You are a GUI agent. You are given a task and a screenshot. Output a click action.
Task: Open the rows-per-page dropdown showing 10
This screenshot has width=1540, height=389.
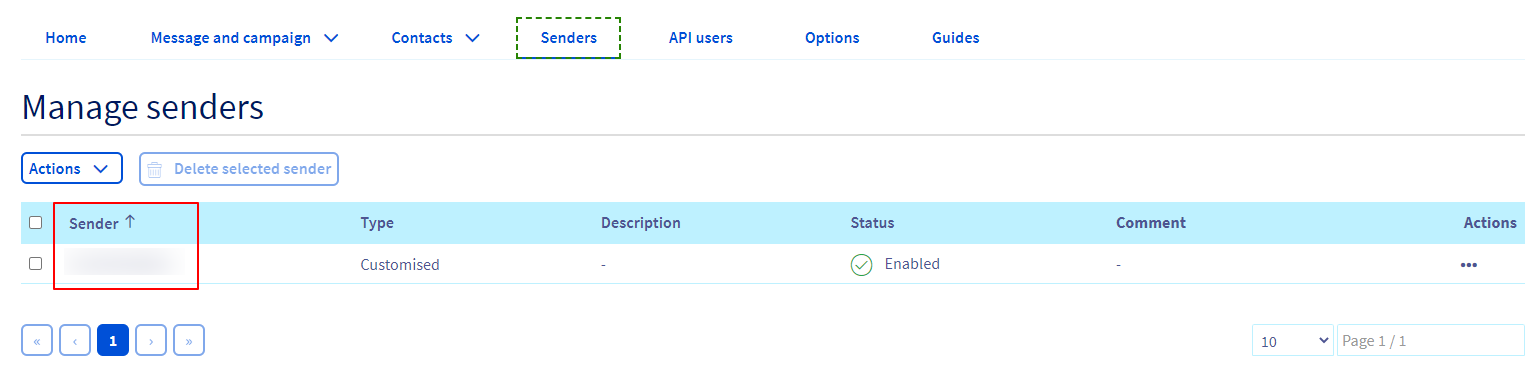[1293, 341]
